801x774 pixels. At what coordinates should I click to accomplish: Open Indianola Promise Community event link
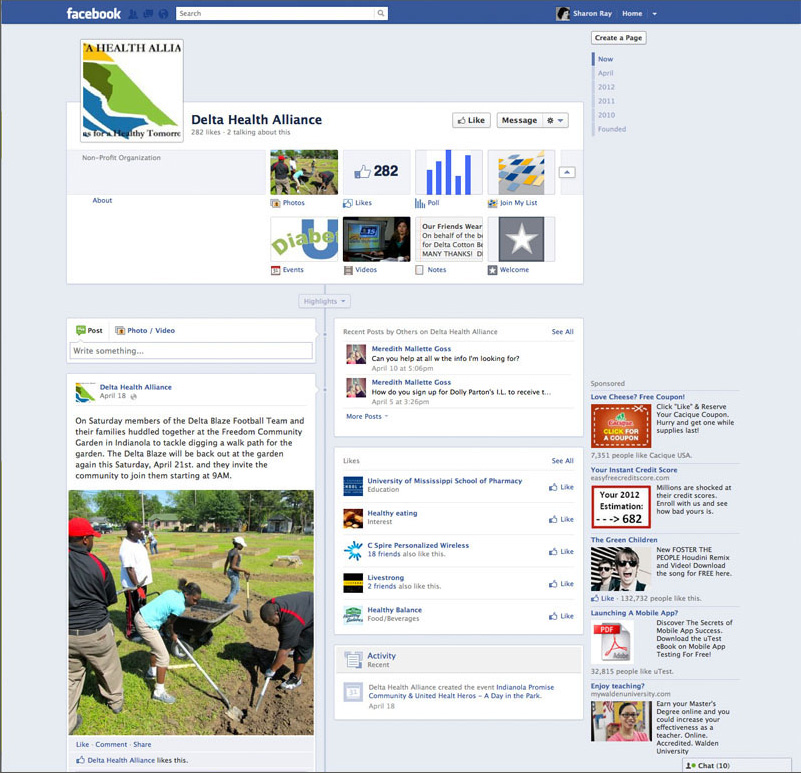pos(461,692)
